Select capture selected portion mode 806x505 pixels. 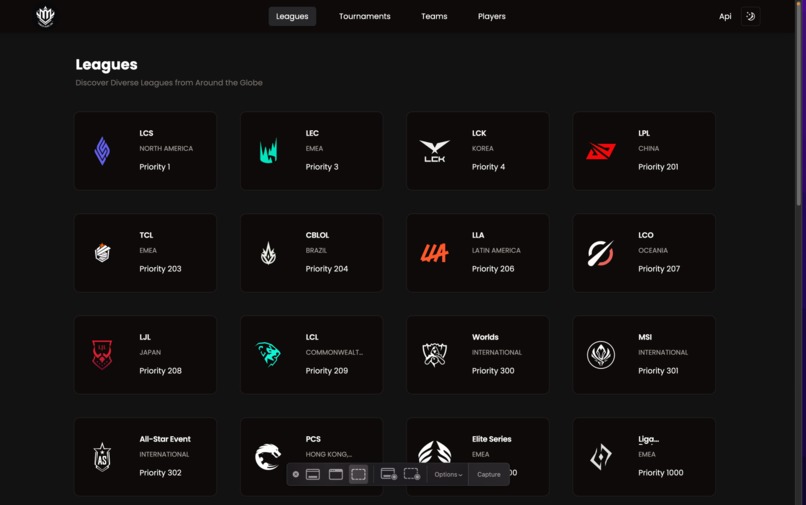pos(359,474)
